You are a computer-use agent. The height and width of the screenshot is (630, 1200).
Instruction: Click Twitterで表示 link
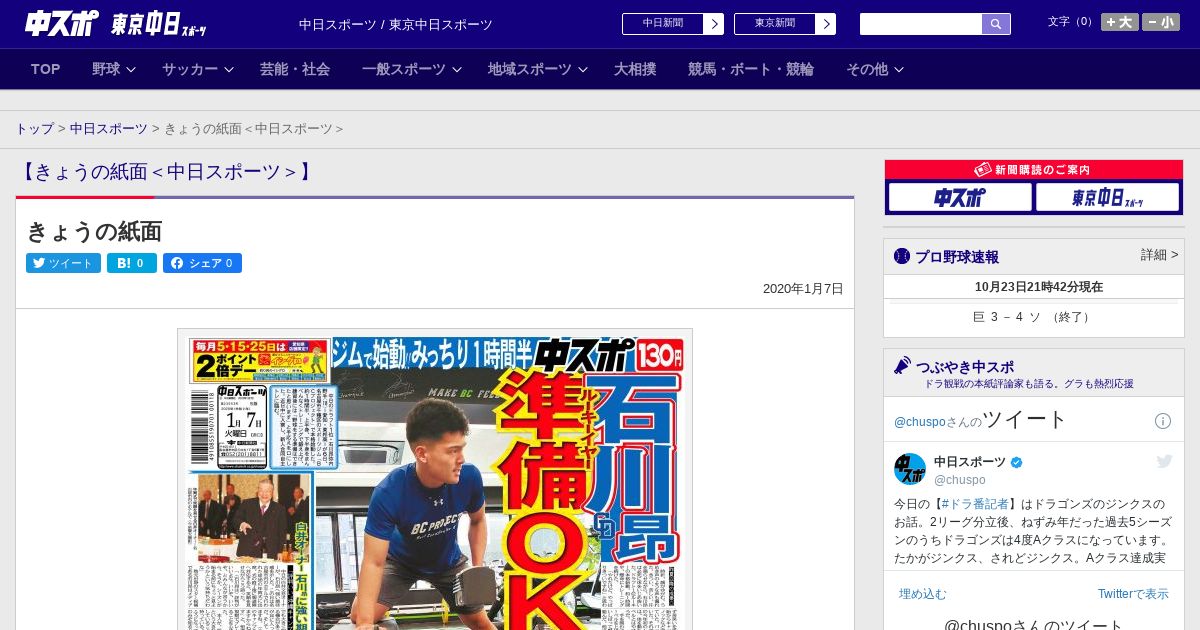pyautogui.click(x=1133, y=594)
